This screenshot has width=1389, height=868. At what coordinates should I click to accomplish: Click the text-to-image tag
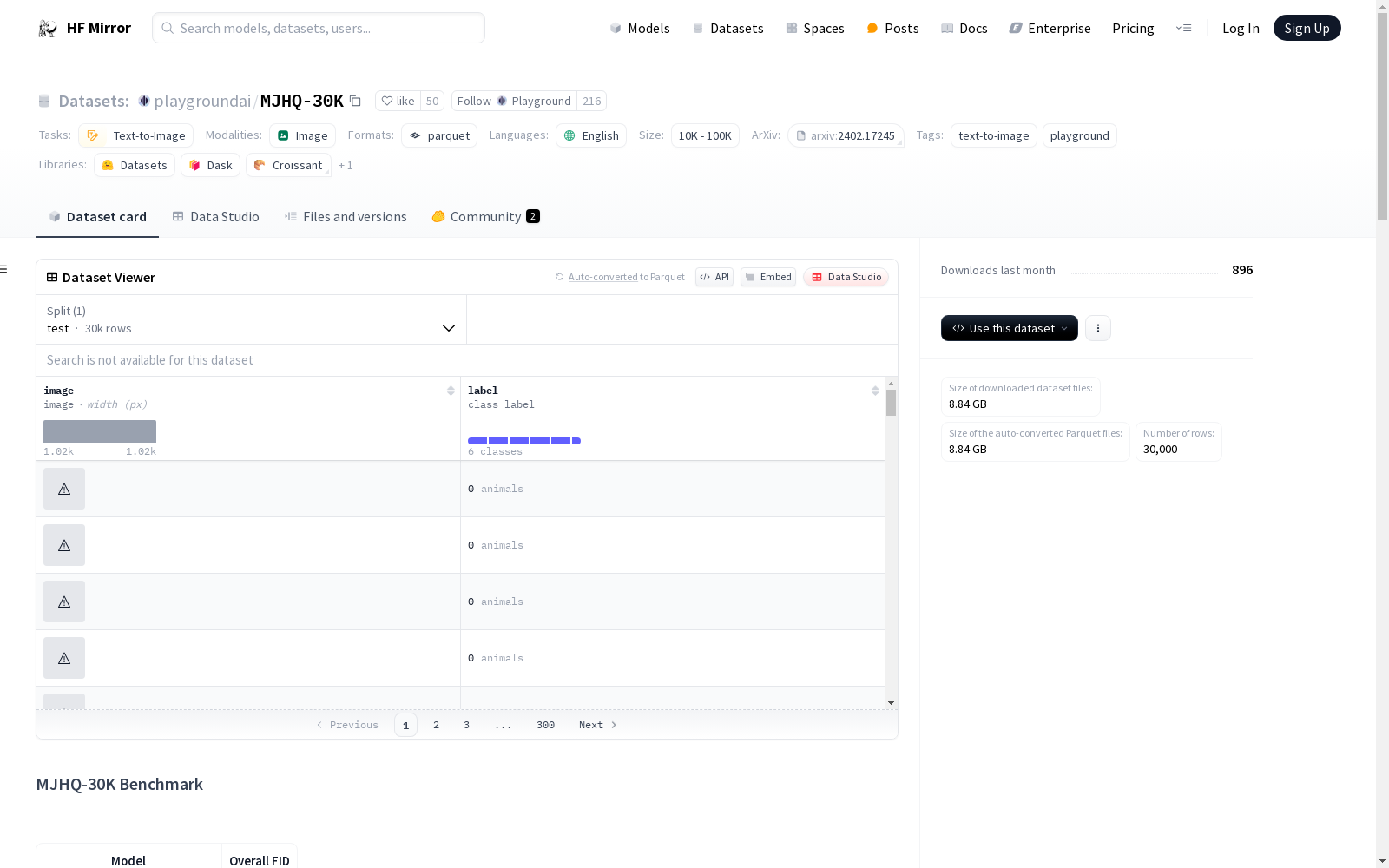[993, 135]
